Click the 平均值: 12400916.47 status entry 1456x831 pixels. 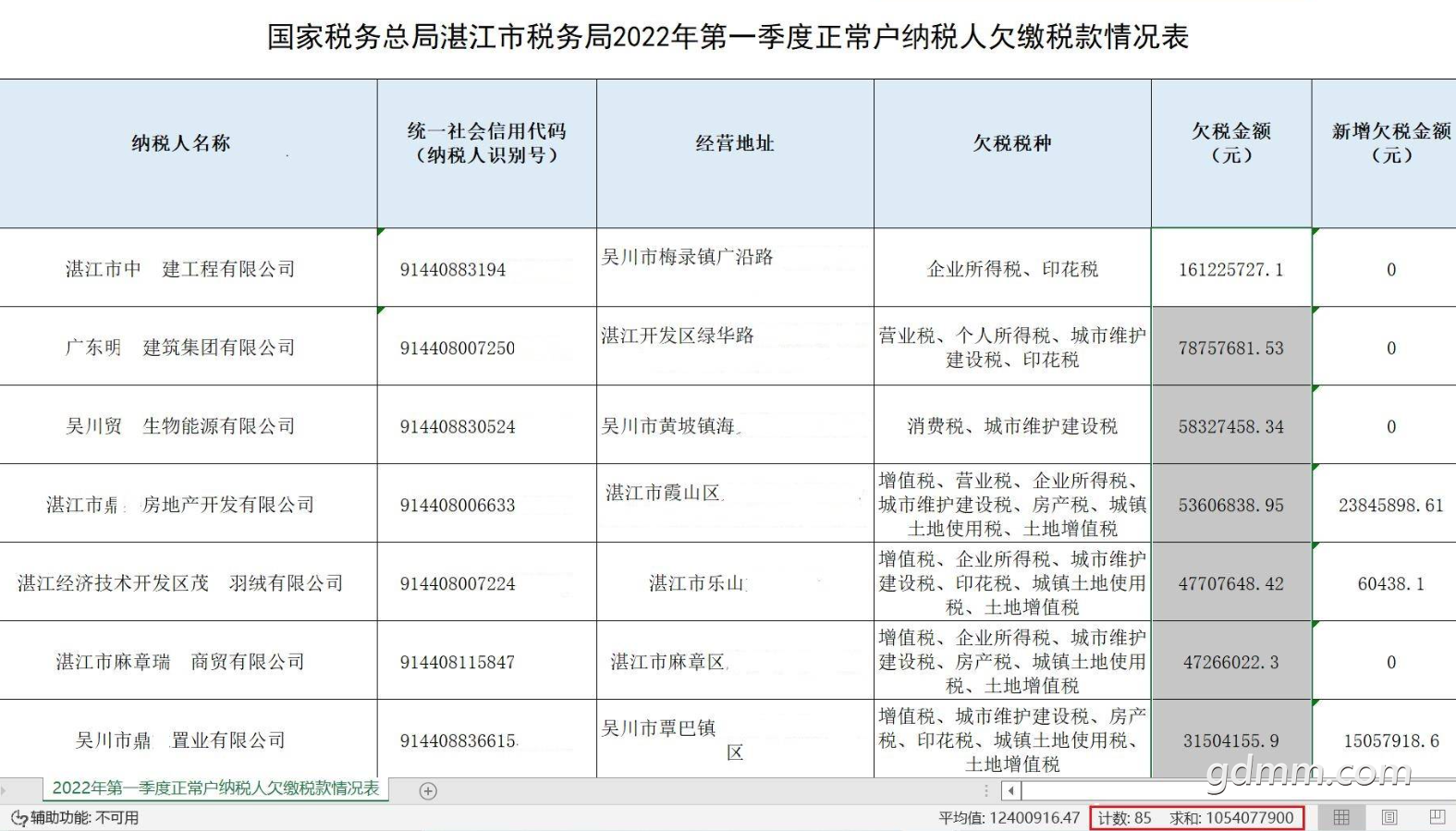tap(1009, 818)
